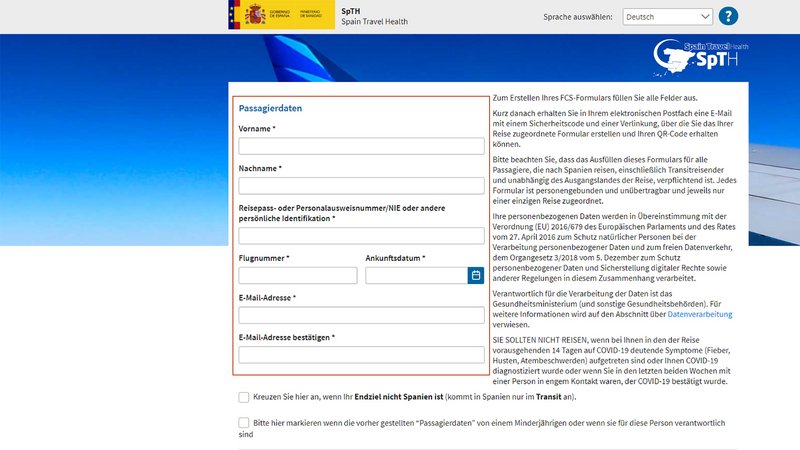The image size is (800, 450).
Task: Focus the Nachname input field
Action: tap(361, 186)
